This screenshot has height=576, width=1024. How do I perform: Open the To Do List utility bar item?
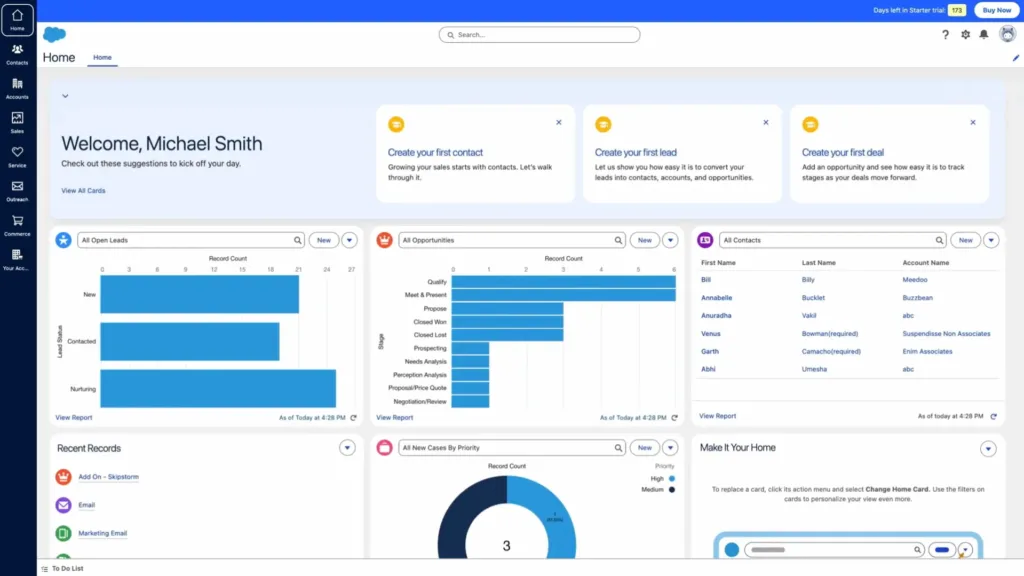[62, 568]
